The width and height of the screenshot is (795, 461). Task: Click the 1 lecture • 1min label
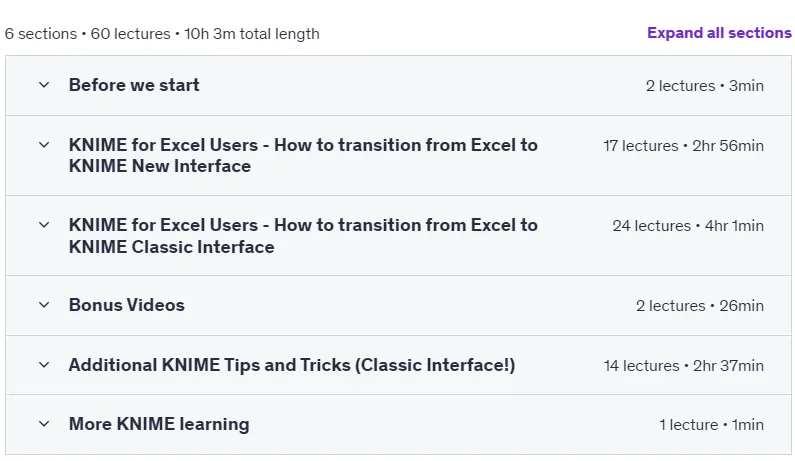coord(711,425)
